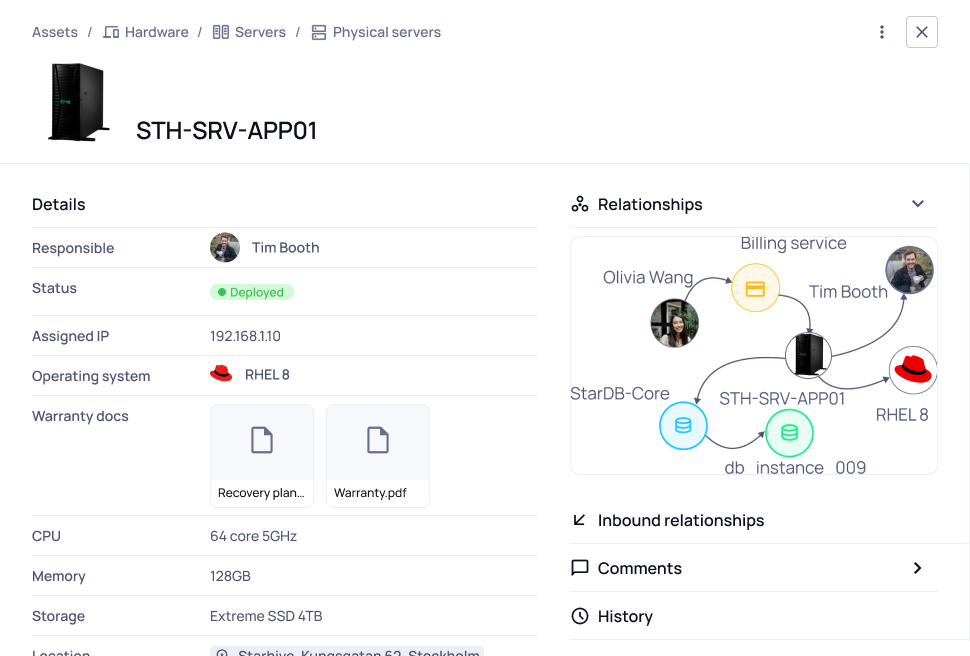Click Tim Booth responsible person
The width and height of the screenshot is (970, 656).
coord(285,247)
